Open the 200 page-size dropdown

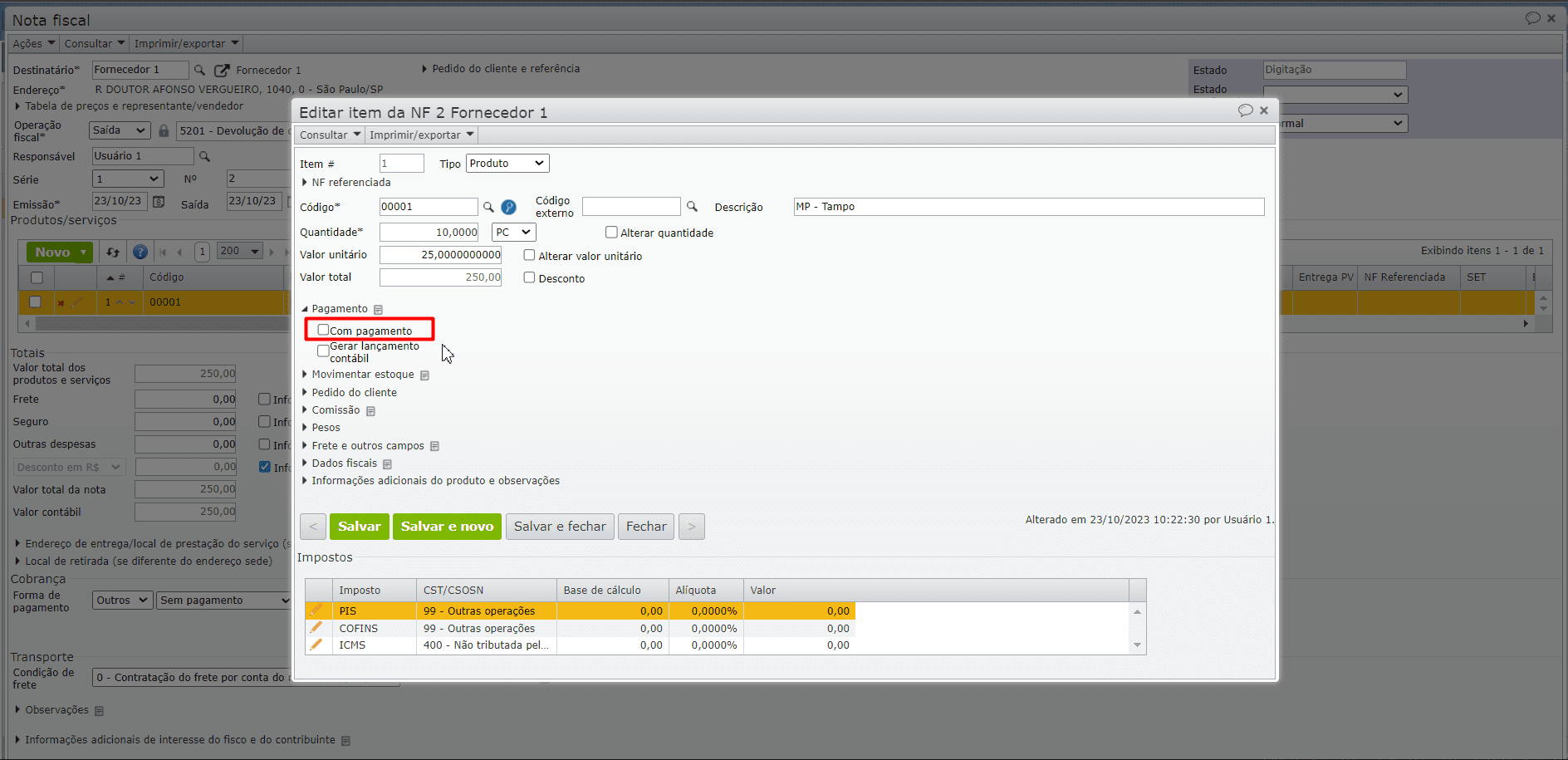[240, 252]
